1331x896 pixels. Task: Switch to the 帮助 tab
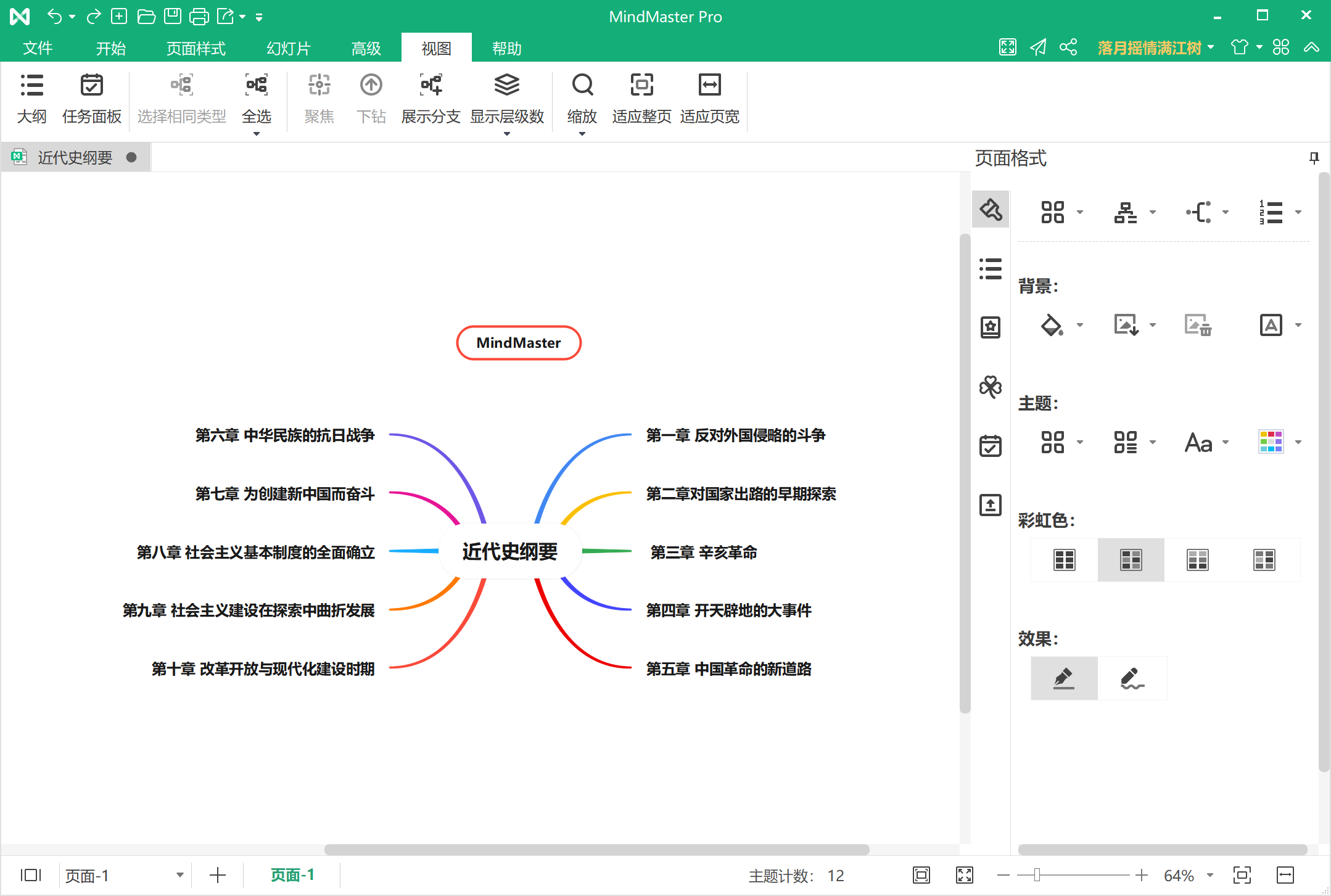[x=507, y=48]
